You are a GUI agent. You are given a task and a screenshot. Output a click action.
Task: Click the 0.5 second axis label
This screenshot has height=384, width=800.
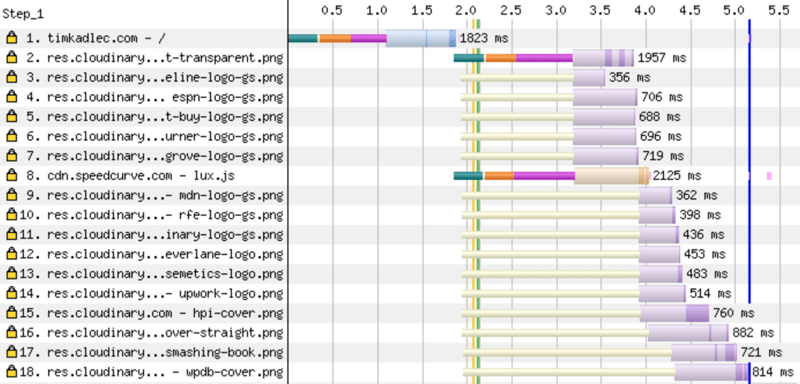tap(332, 10)
